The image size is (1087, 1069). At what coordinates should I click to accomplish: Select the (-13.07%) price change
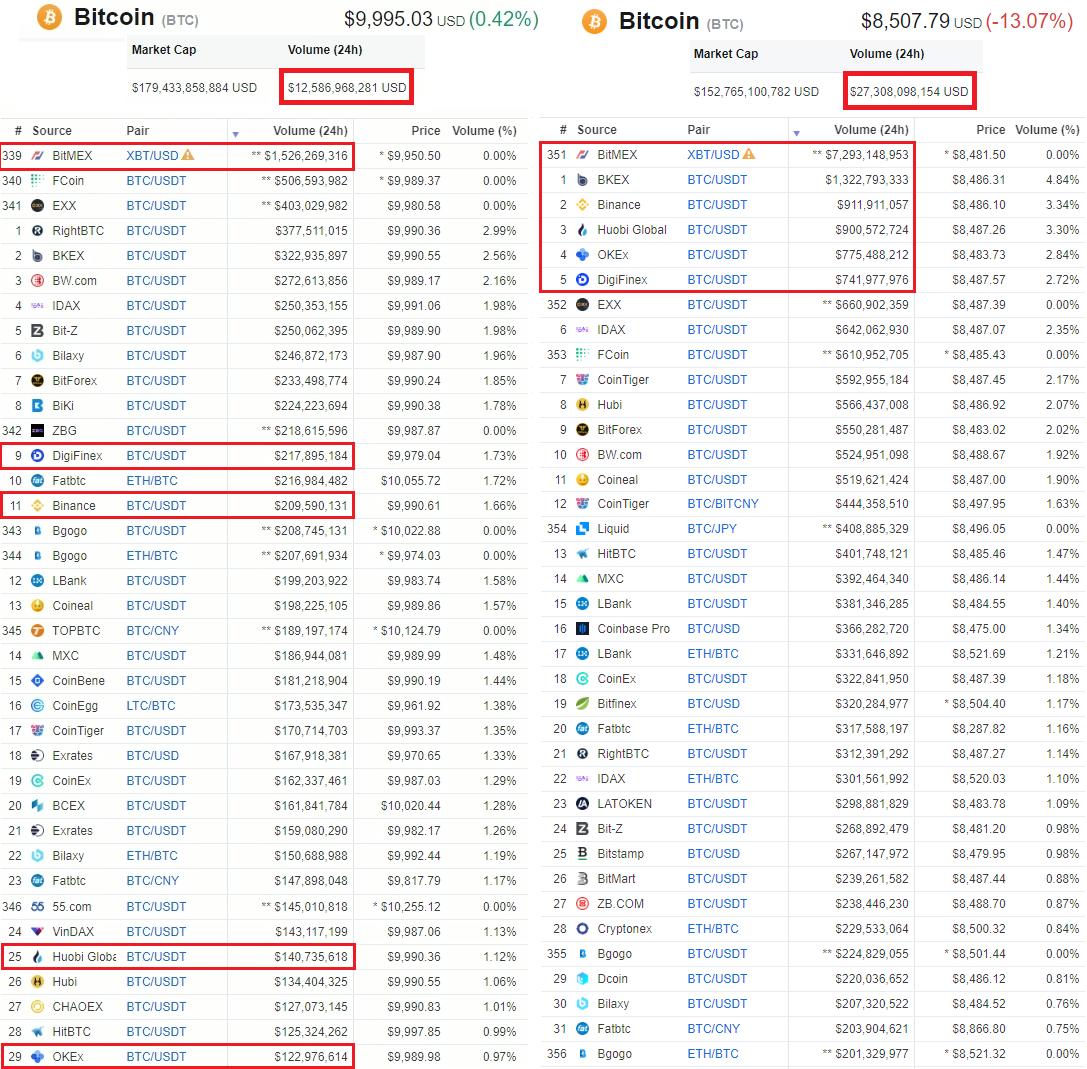point(1029,21)
